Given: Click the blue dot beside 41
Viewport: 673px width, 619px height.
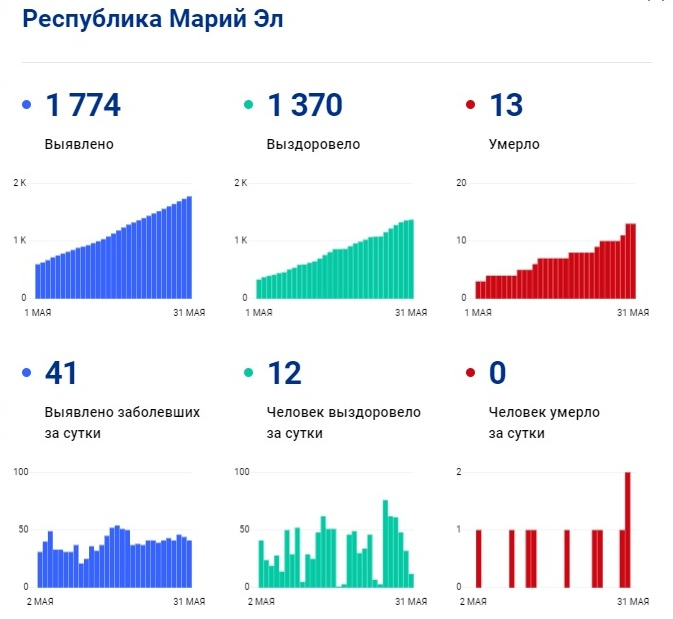Looking at the screenshot, I should coord(27,374).
